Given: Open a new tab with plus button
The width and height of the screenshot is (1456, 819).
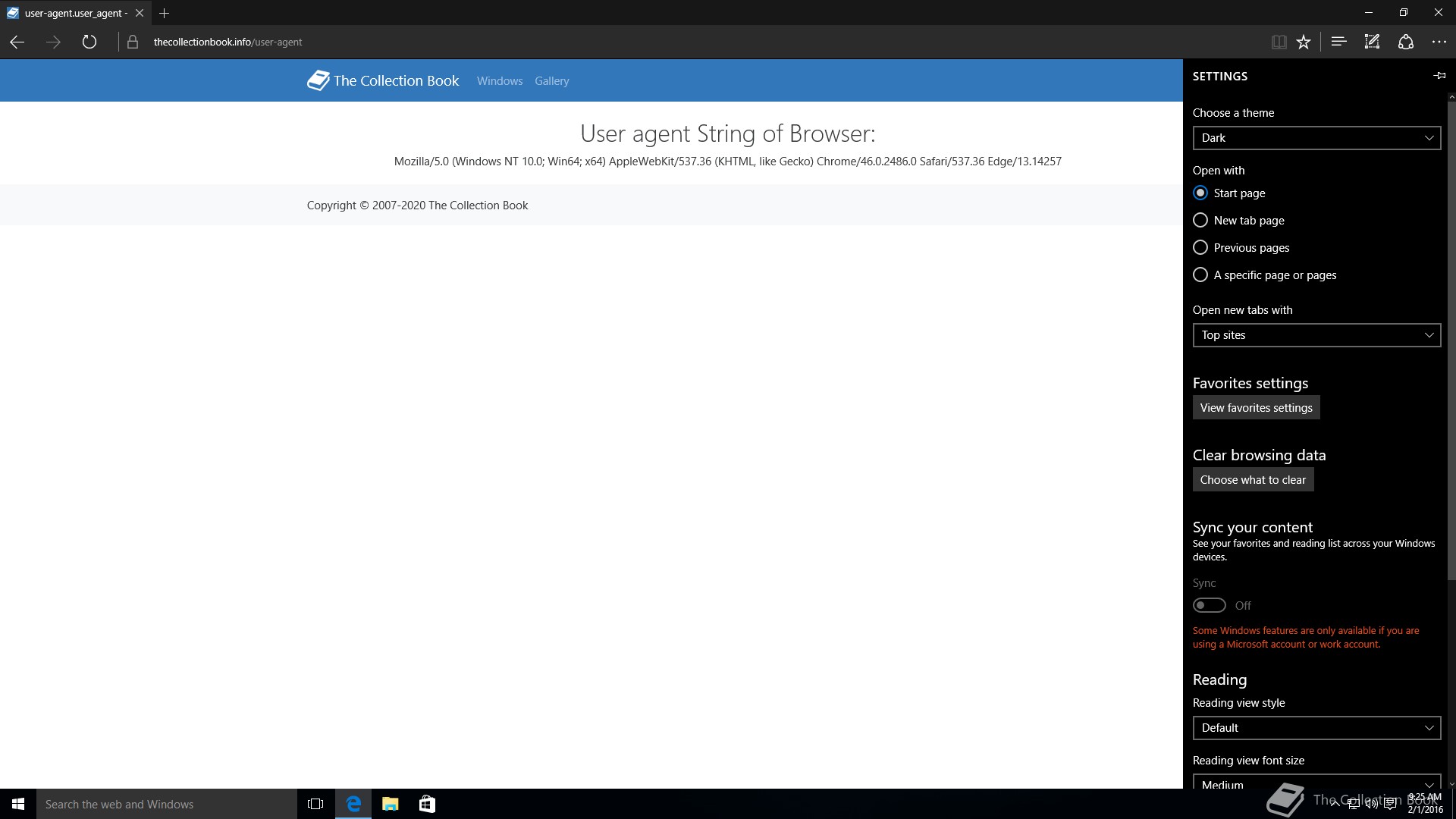Looking at the screenshot, I should pyautogui.click(x=164, y=13).
